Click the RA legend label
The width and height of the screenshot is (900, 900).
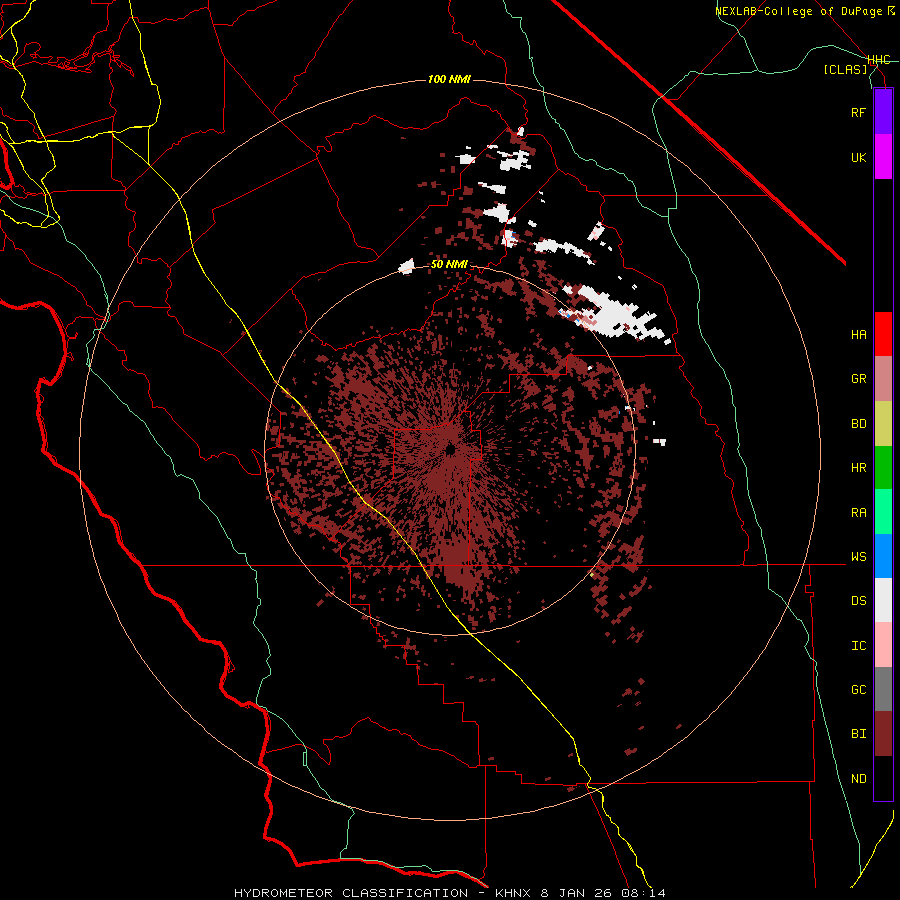point(858,513)
